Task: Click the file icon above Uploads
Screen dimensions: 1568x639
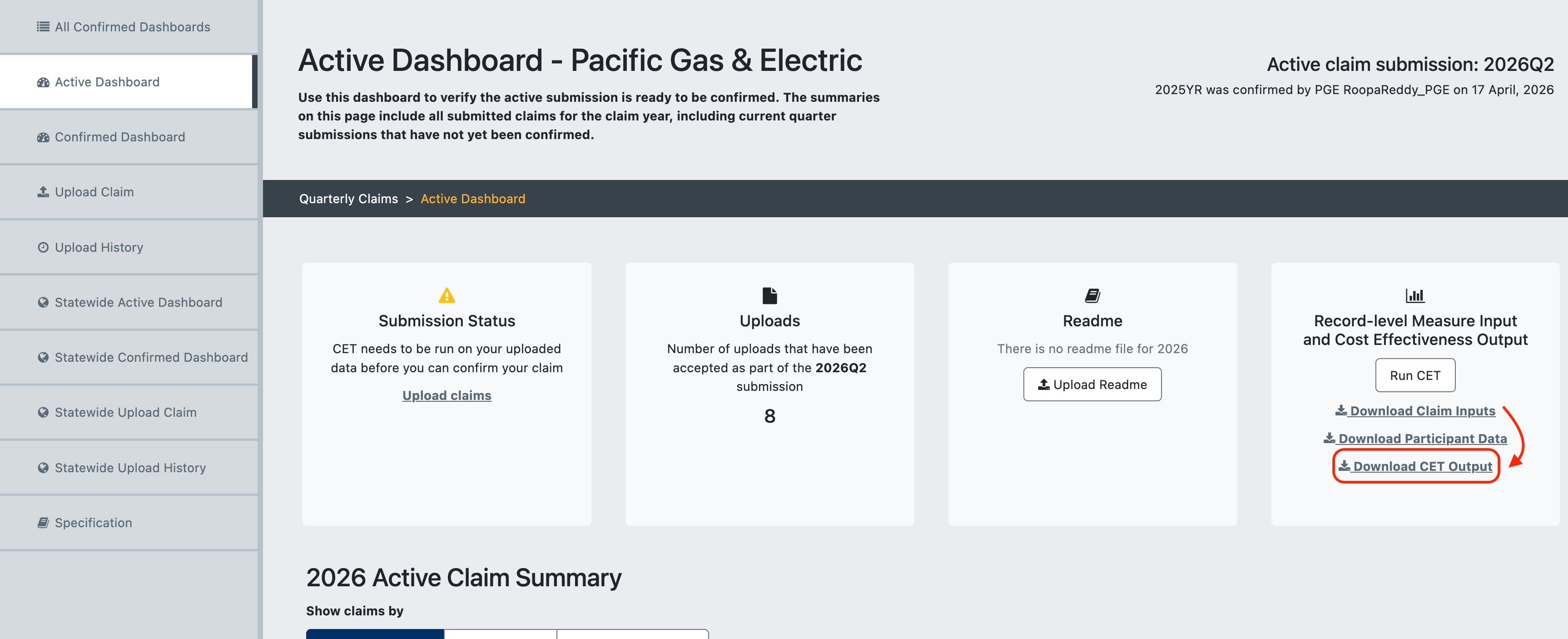Action: pos(769,295)
